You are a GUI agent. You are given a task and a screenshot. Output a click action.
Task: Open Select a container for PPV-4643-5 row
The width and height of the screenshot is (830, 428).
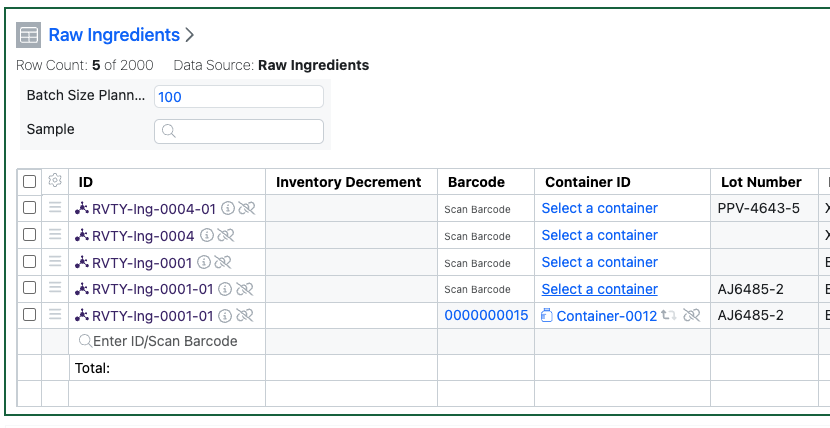[600, 208]
